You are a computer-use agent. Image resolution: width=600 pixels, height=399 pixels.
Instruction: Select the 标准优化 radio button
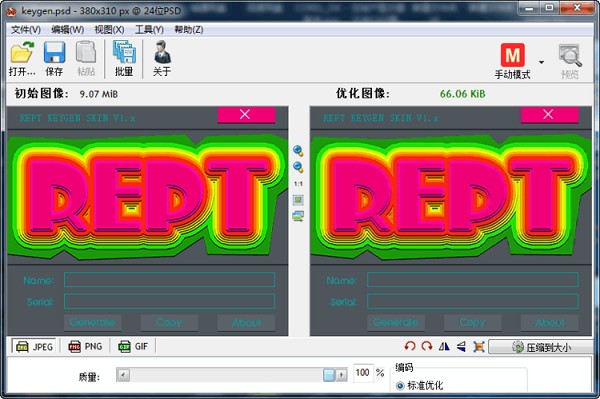pos(400,386)
